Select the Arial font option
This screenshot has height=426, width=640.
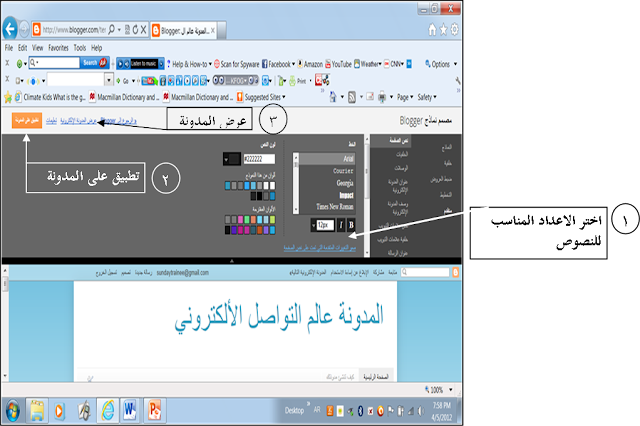pyautogui.click(x=327, y=159)
